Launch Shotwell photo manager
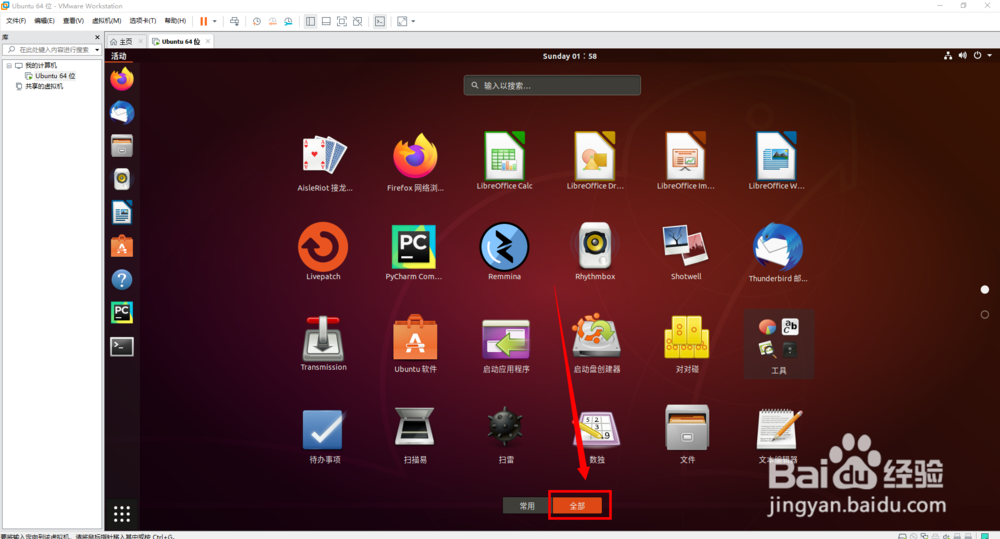 pyautogui.click(x=686, y=251)
